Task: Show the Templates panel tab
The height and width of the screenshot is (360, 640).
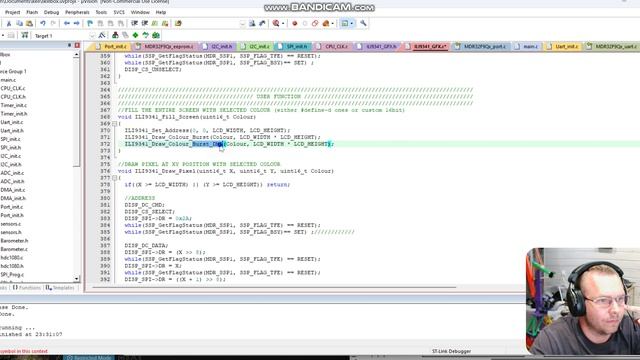Action: [60, 288]
